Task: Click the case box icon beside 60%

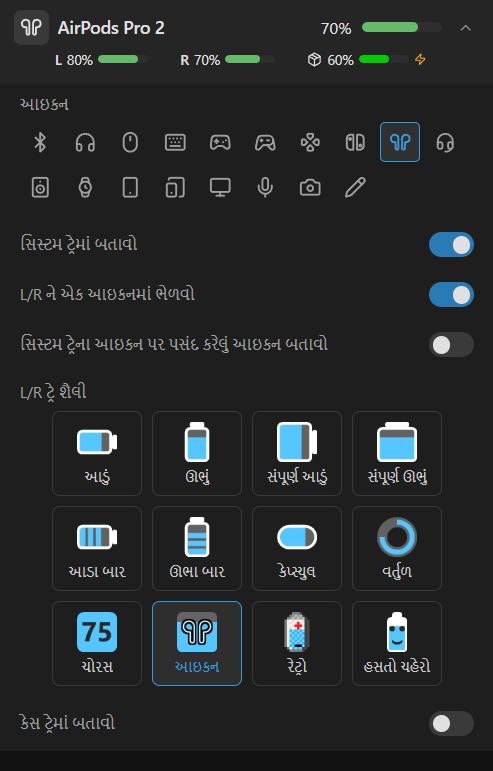Action: pos(315,60)
